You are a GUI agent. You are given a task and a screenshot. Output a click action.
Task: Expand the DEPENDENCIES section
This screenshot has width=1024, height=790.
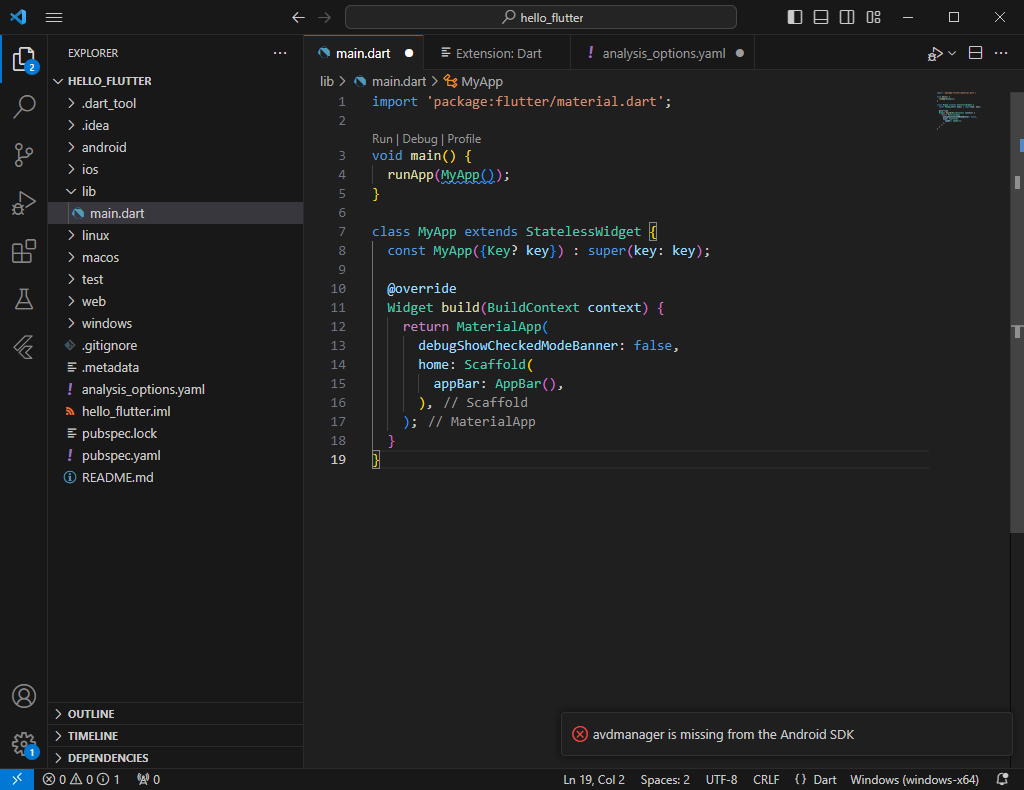click(176, 757)
